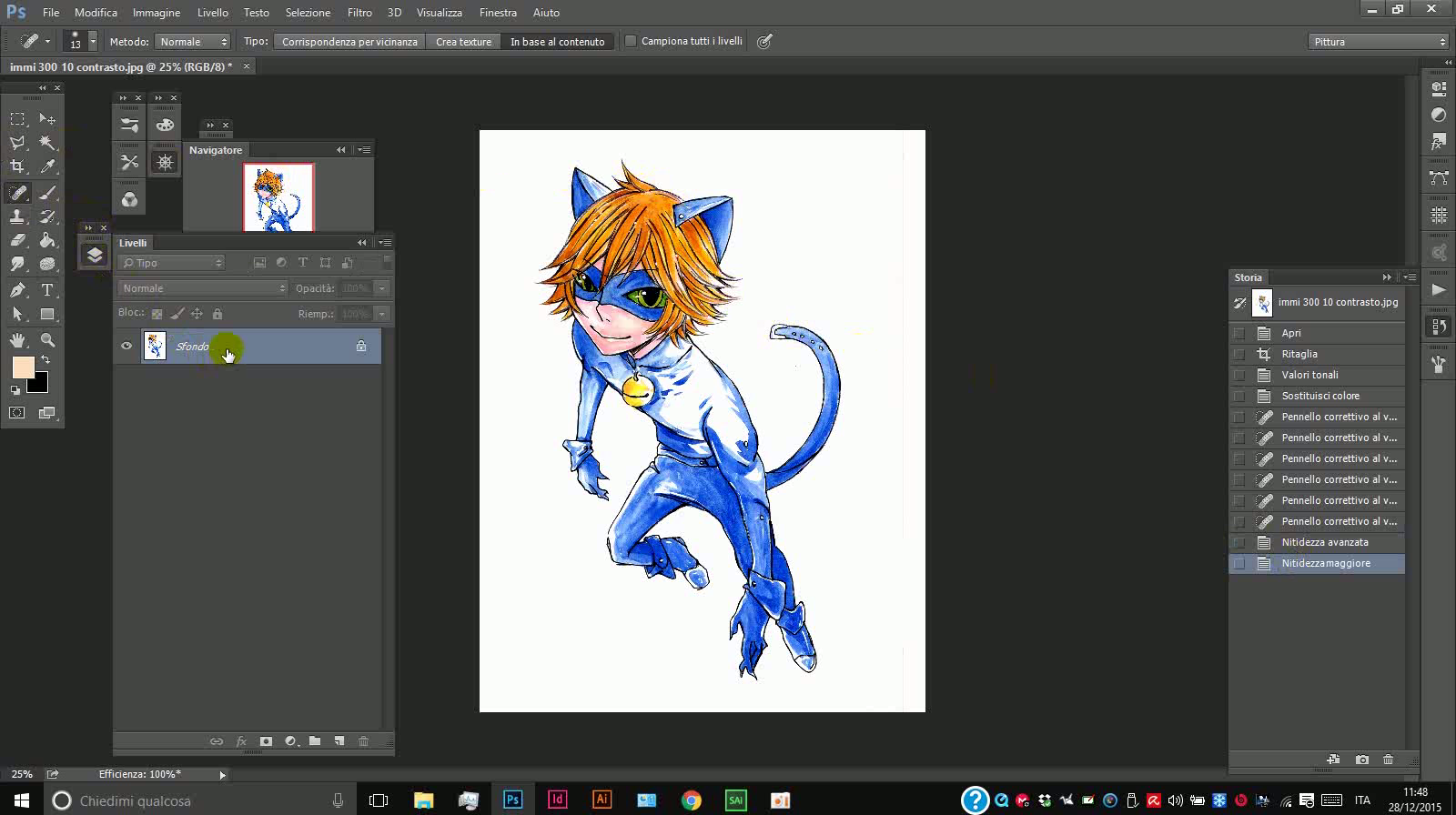Set history brush source at Ritaglia state
The width and height of the screenshot is (1456, 815).
pos(1239,354)
